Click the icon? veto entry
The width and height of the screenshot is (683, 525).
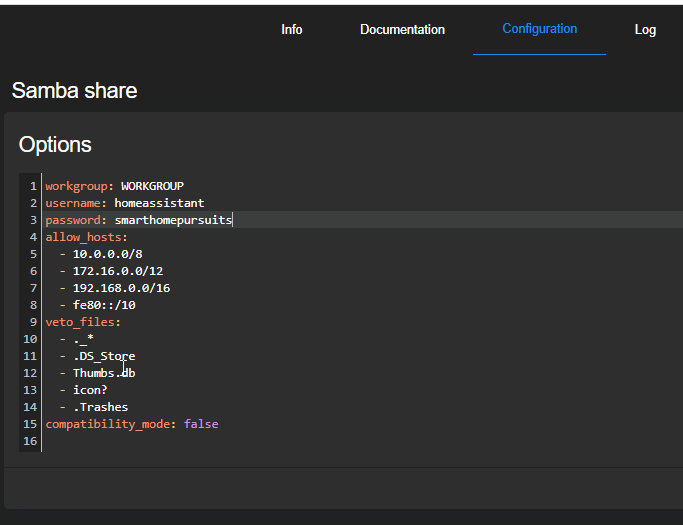click(90, 390)
